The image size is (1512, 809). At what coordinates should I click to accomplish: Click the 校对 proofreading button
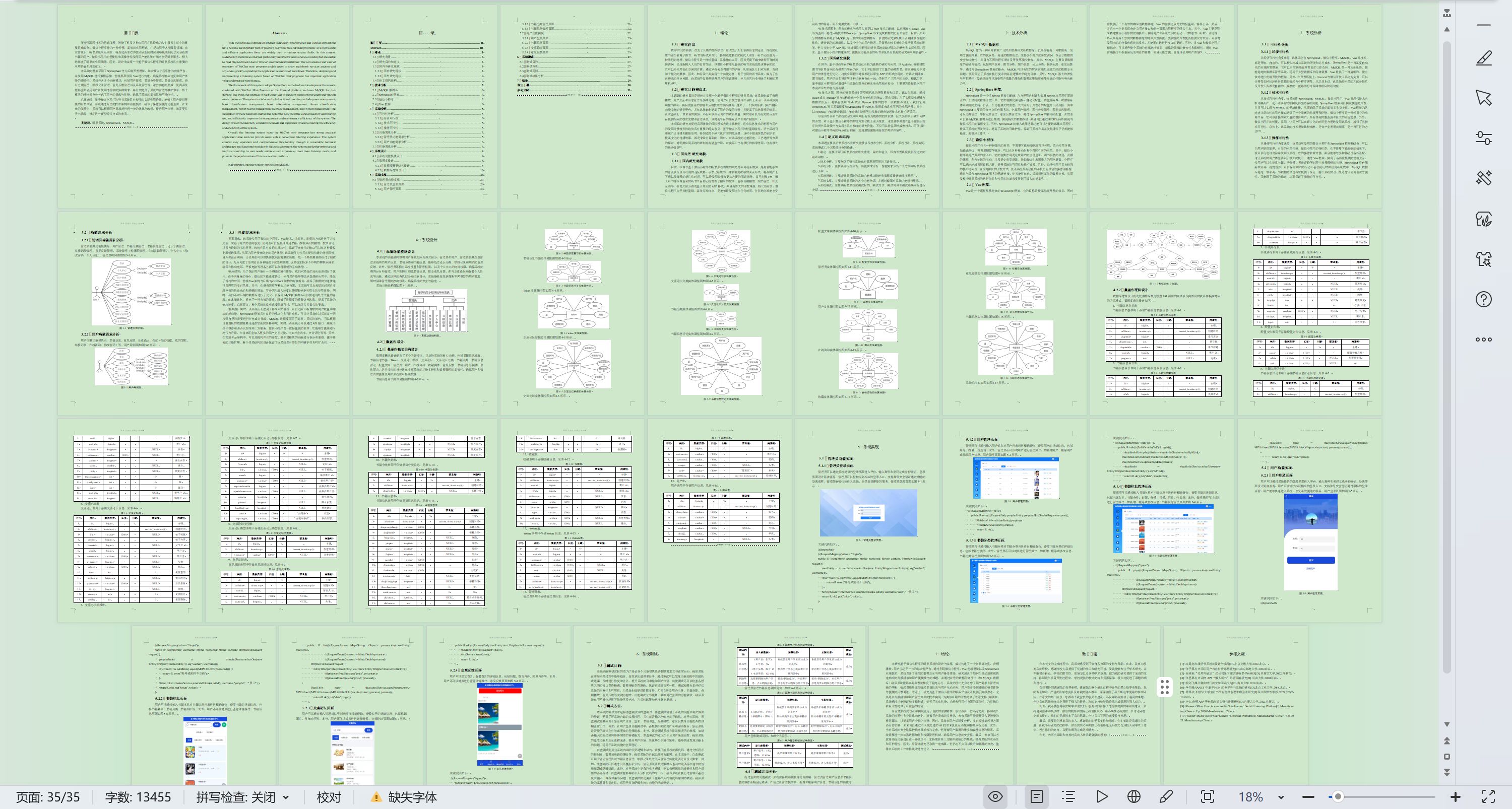click(x=329, y=797)
